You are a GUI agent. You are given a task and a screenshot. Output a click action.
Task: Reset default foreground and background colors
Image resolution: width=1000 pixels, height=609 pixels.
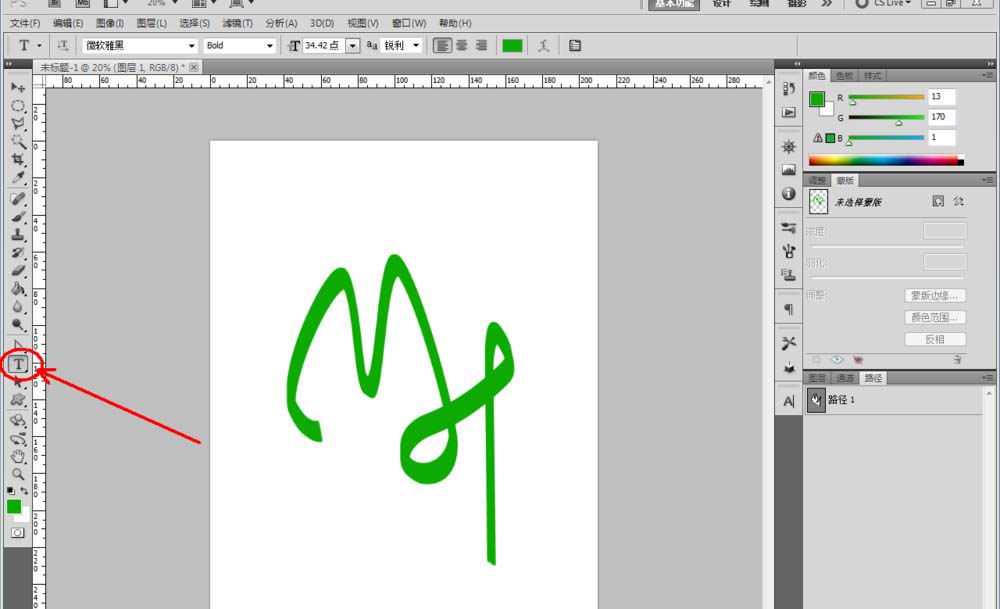pos(11,490)
